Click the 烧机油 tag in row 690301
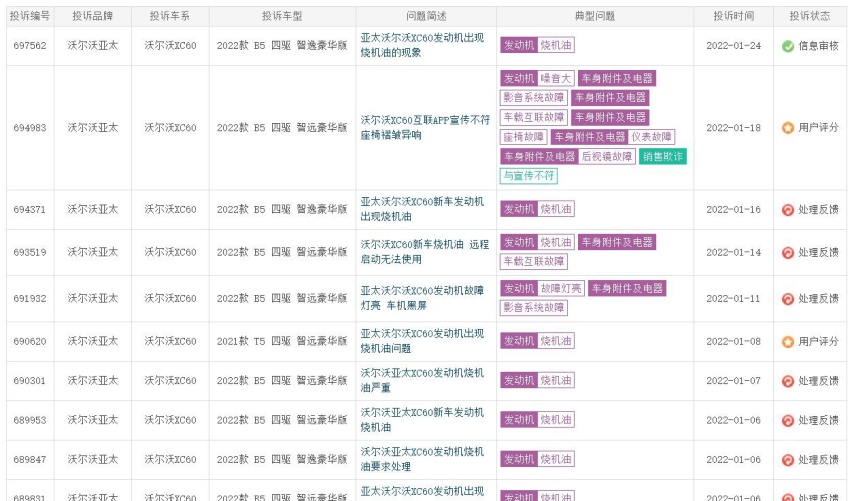Screen dimensions: 852x501 point(556,380)
